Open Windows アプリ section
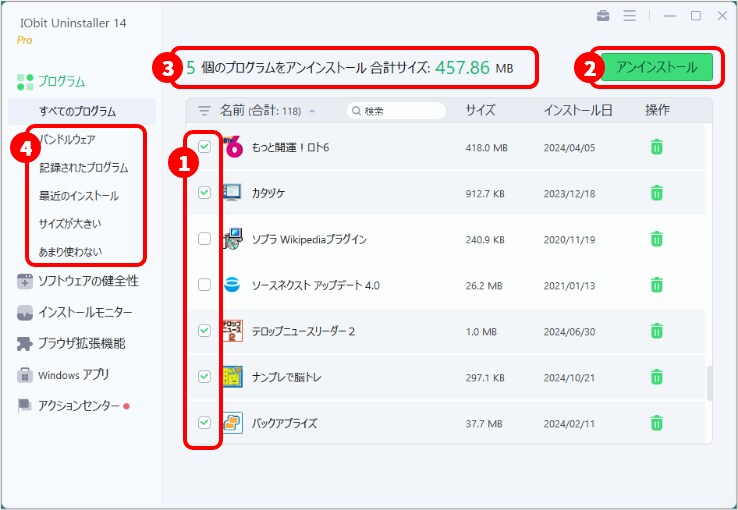The height and width of the screenshot is (510, 738). point(74,375)
